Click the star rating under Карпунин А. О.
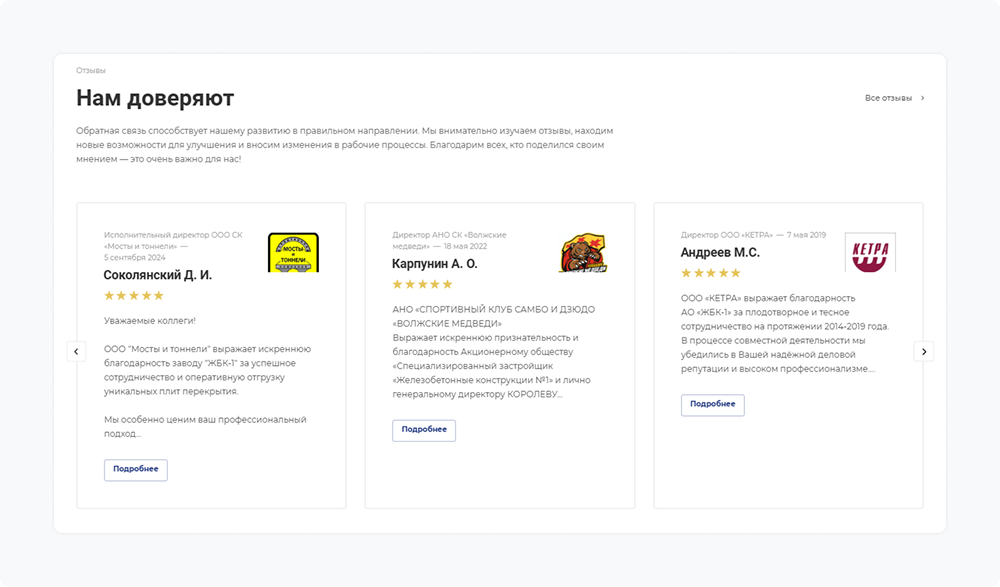Image resolution: width=1000 pixels, height=587 pixels. pyautogui.click(x=422, y=284)
